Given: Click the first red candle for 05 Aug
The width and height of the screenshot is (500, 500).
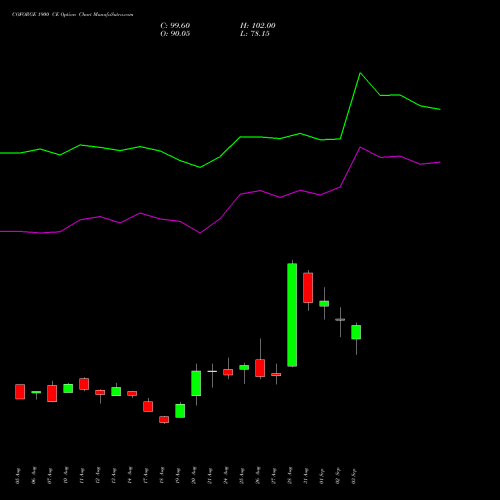Looking at the screenshot, I should click(x=20, y=392).
